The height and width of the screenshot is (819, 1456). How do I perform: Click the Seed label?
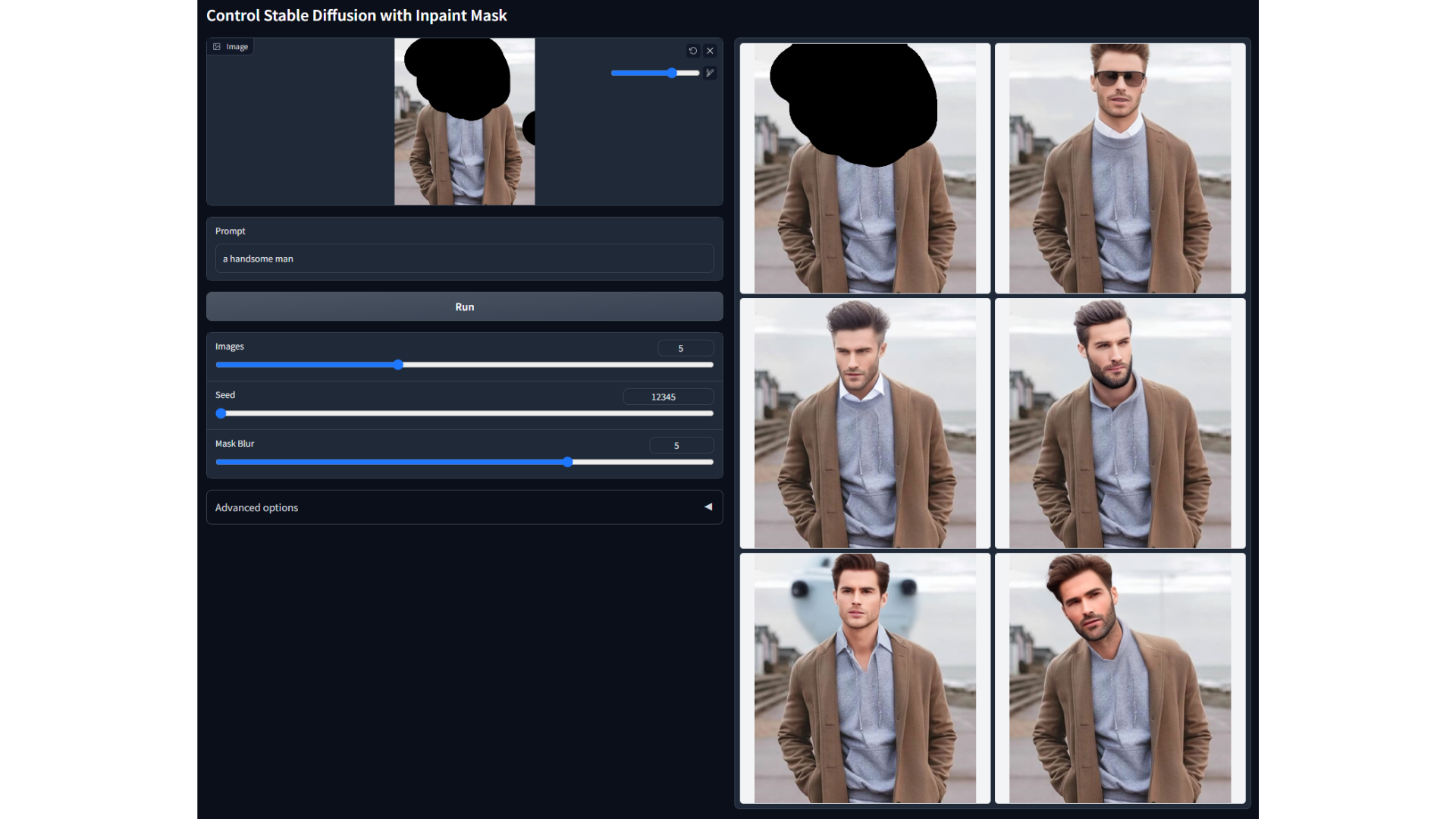click(x=224, y=395)
